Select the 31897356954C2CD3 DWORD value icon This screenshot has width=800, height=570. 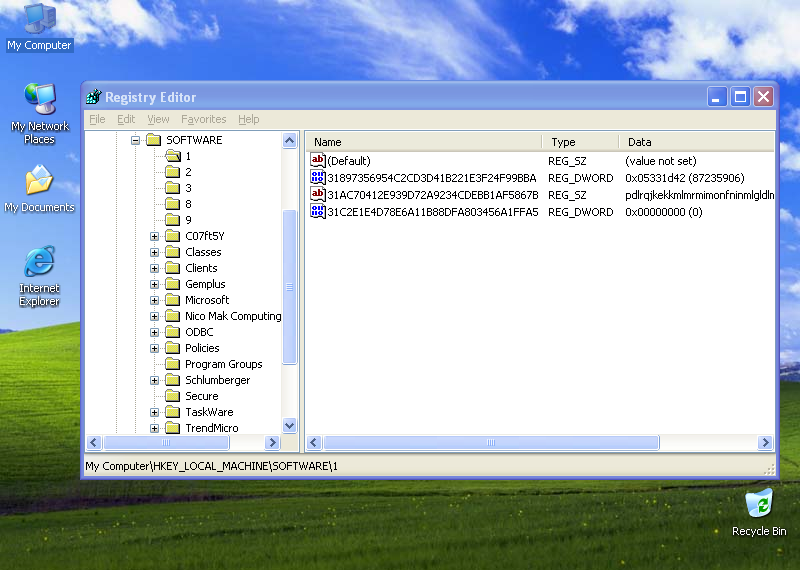317,178
